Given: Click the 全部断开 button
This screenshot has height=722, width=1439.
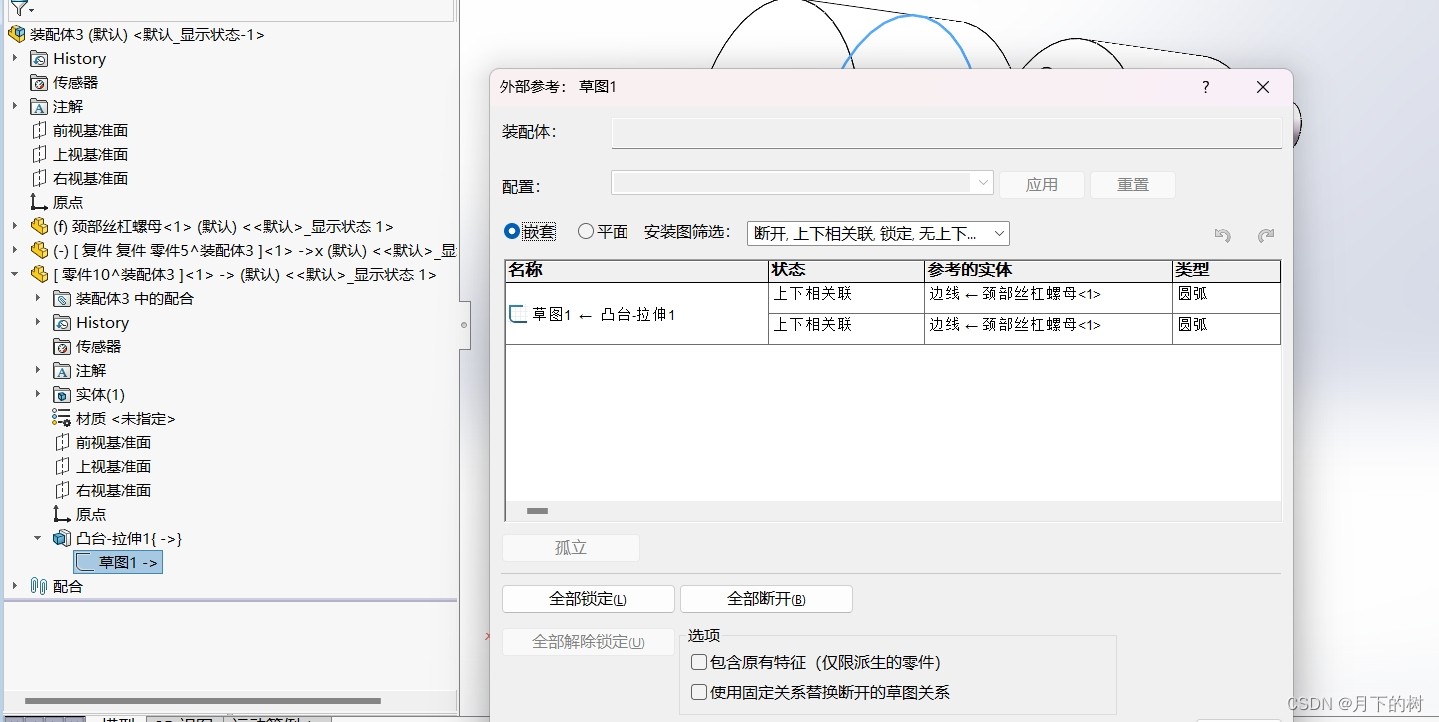Looking at the screenshot, I should click(x=766, y=599).
